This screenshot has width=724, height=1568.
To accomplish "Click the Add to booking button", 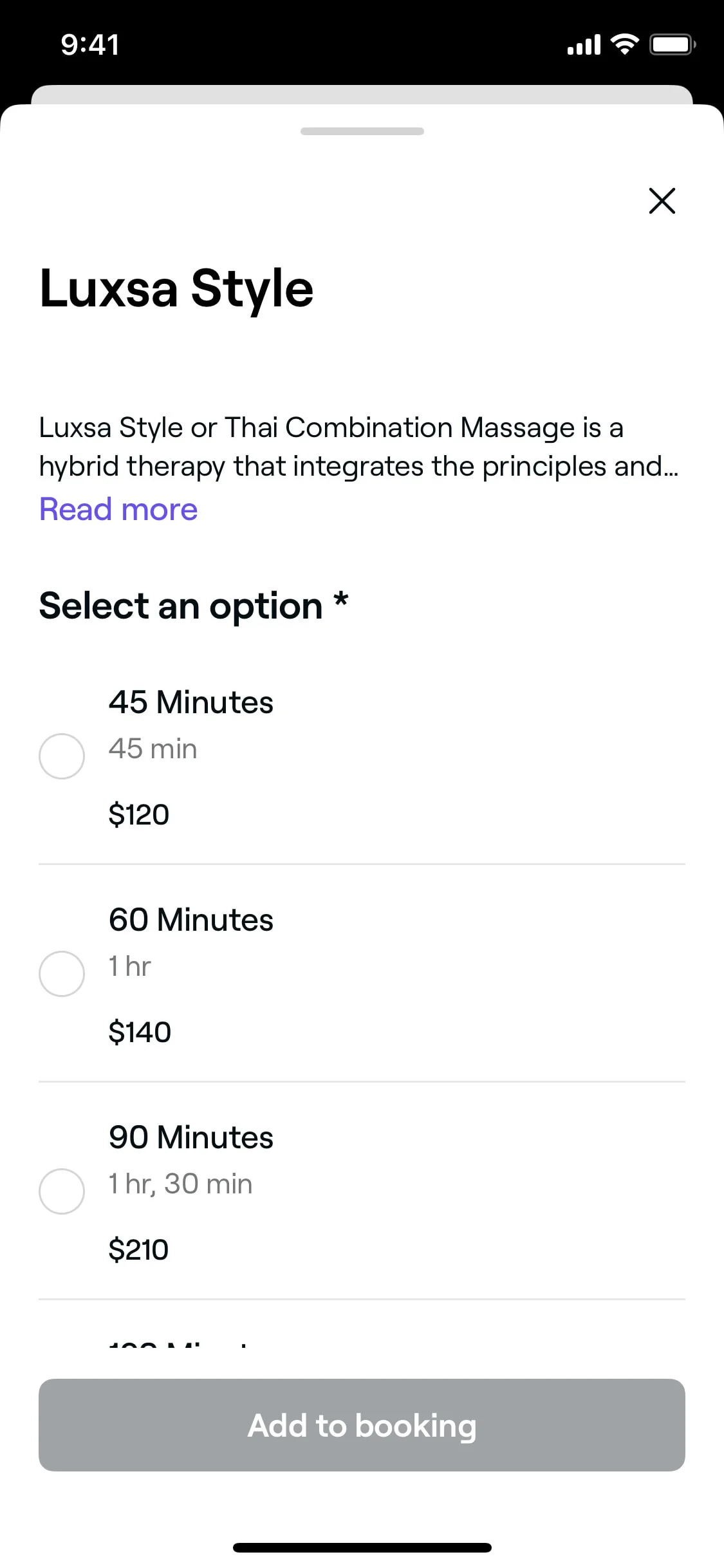I will [x=362, y=1424].
